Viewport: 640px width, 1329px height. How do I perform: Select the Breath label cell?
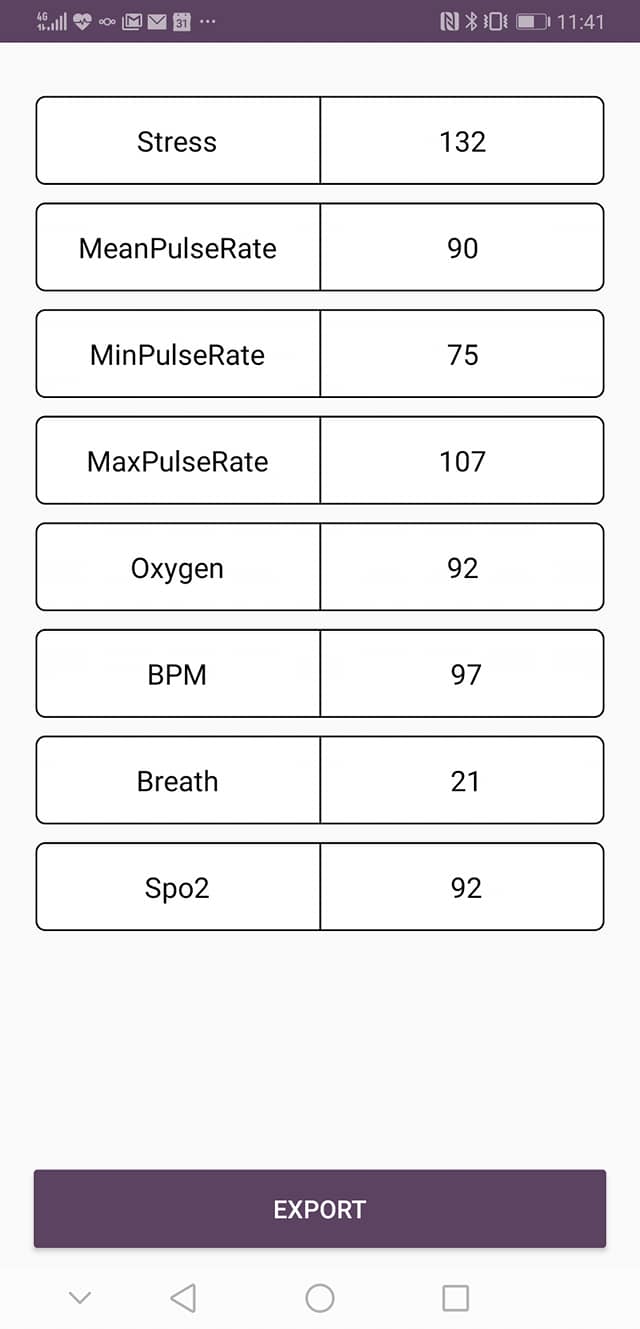coord(178,781)
